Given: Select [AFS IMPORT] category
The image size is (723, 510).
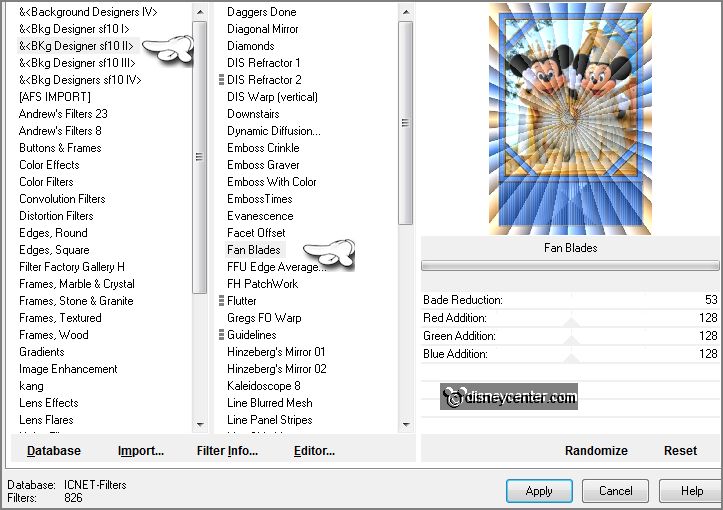Looking at the screenshot, I should 55,97.
